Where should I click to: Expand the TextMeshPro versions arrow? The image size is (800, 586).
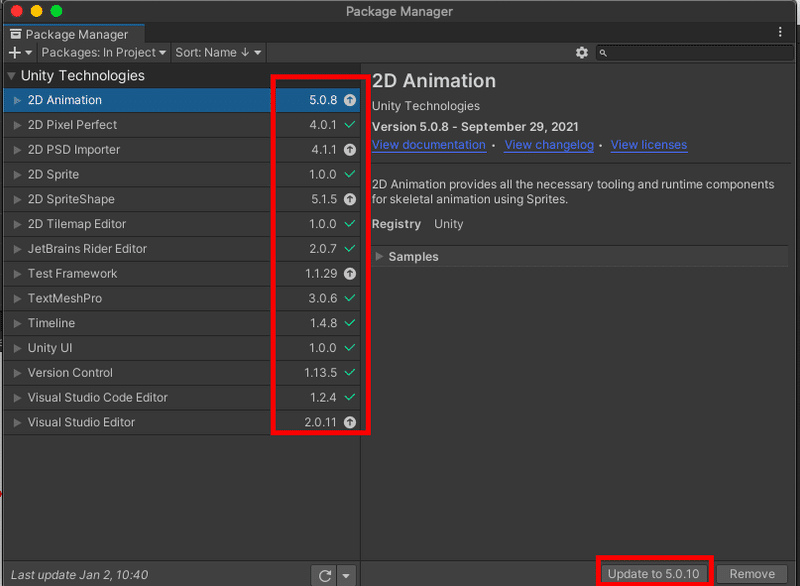17,298
